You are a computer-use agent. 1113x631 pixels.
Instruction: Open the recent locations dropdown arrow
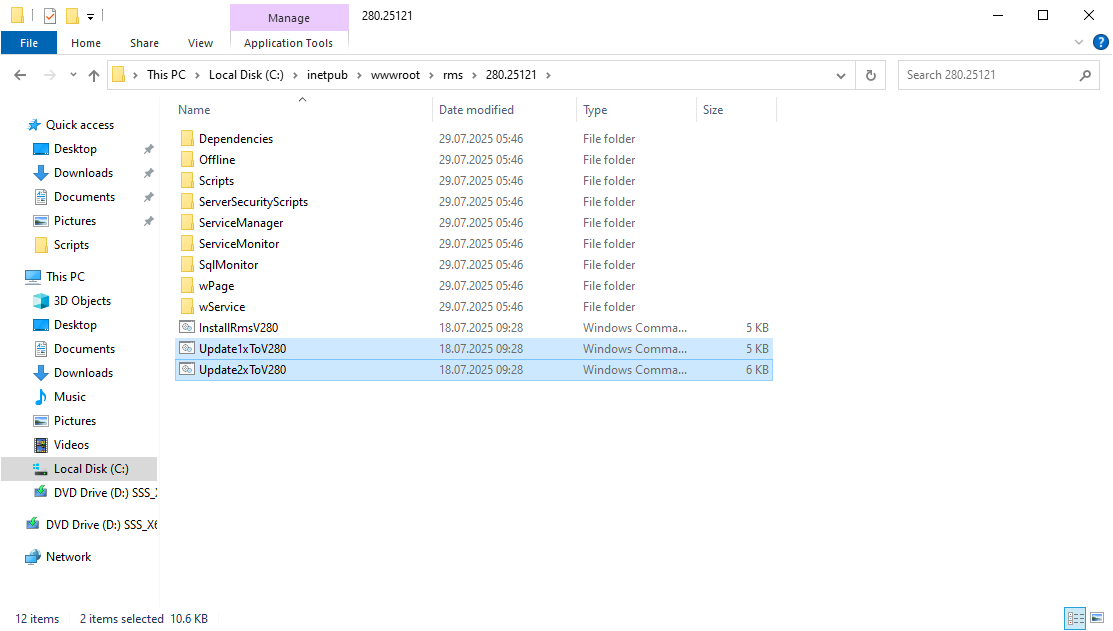[x=73, y=75]
